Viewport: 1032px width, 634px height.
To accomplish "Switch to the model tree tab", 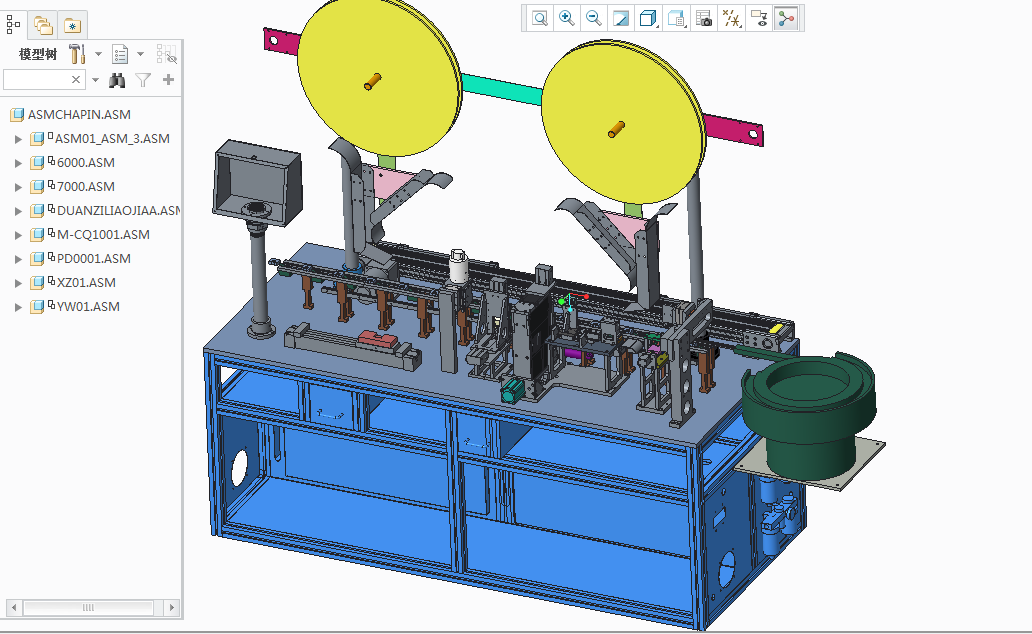I will (x=13, y=25).
